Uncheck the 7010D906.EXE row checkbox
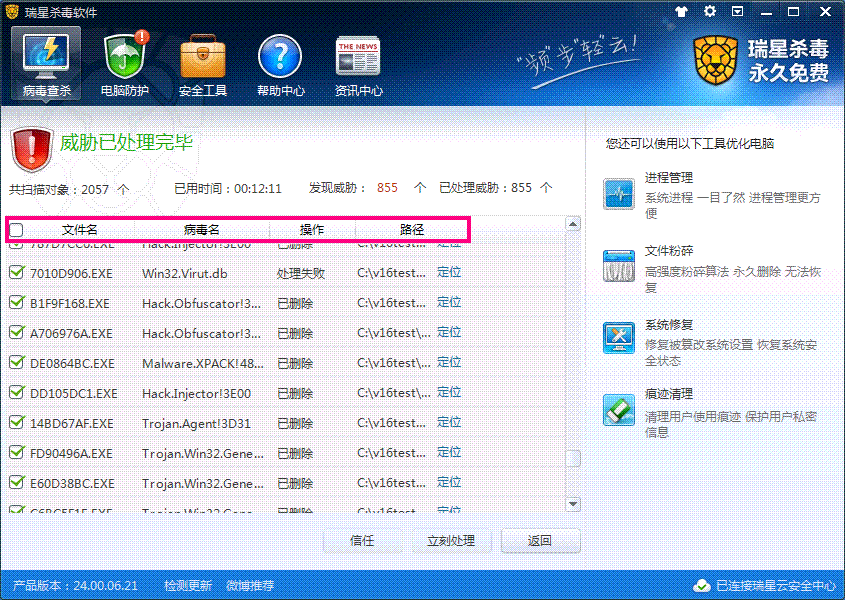Image resolution: width=845 pixels, height=600 pixels. tap(17, 272)
